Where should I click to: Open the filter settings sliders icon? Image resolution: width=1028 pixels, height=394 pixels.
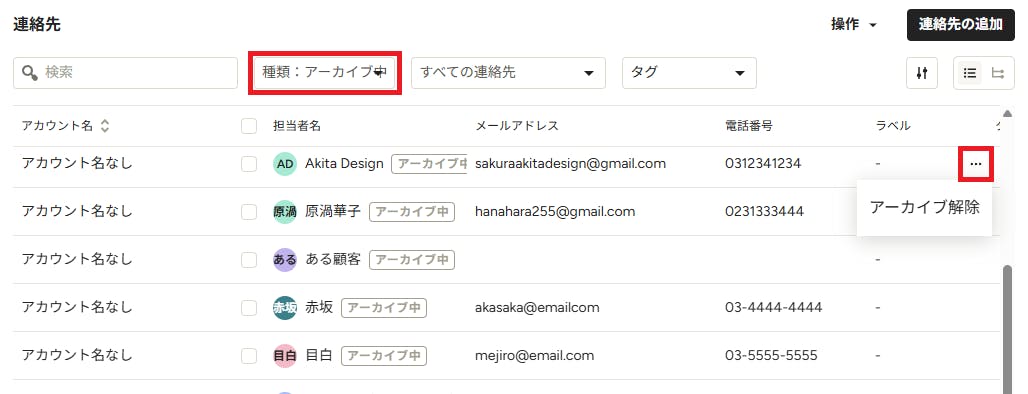pos(922,73)
